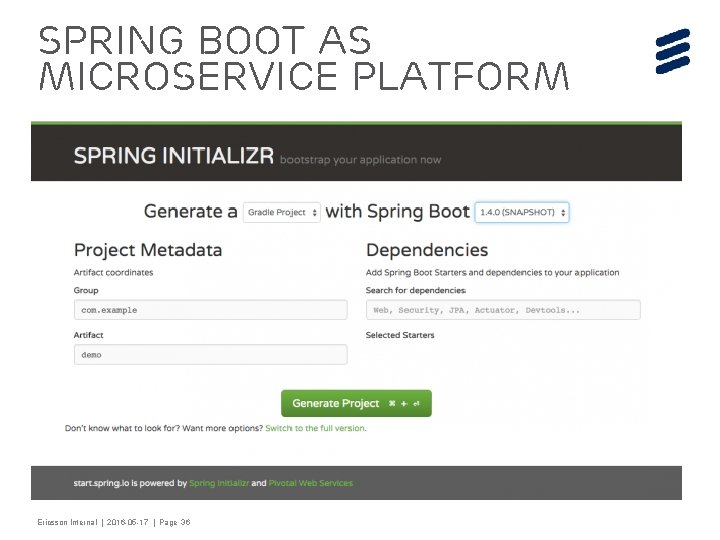720x540 pixels.
Task: Open the Spring Initializr footer link
Action: tap(219, 483)
